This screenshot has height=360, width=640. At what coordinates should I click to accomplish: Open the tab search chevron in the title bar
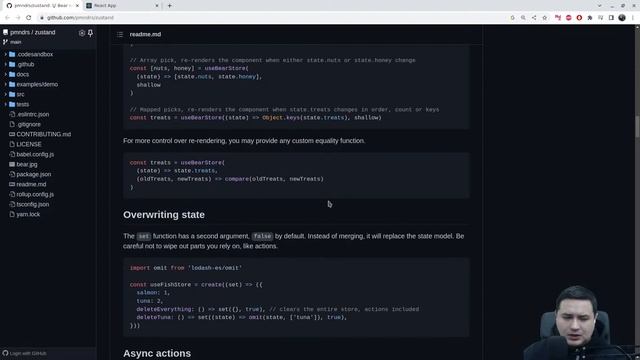pyautogui.click(x=599, y=6)
